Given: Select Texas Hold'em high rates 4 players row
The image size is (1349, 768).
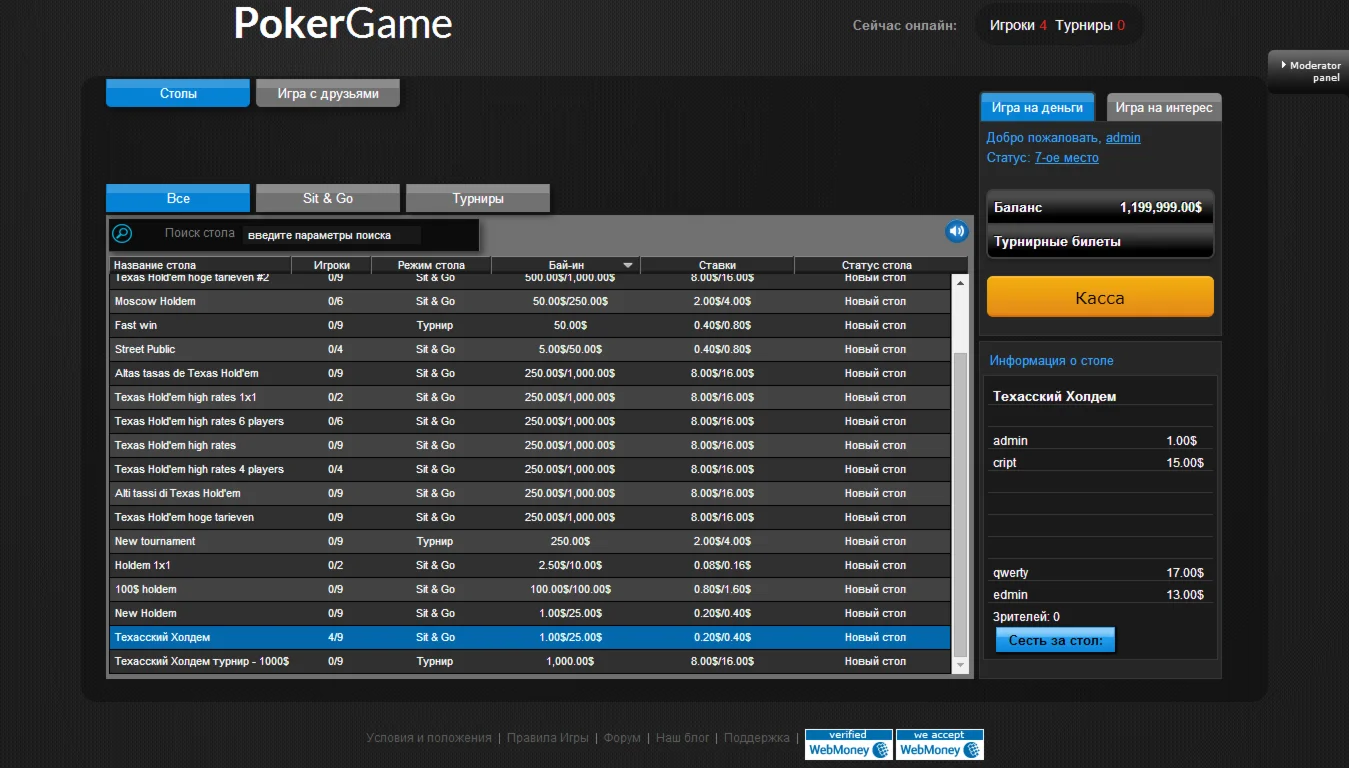Looking at the screenshot, I should (x=530, y=469).
